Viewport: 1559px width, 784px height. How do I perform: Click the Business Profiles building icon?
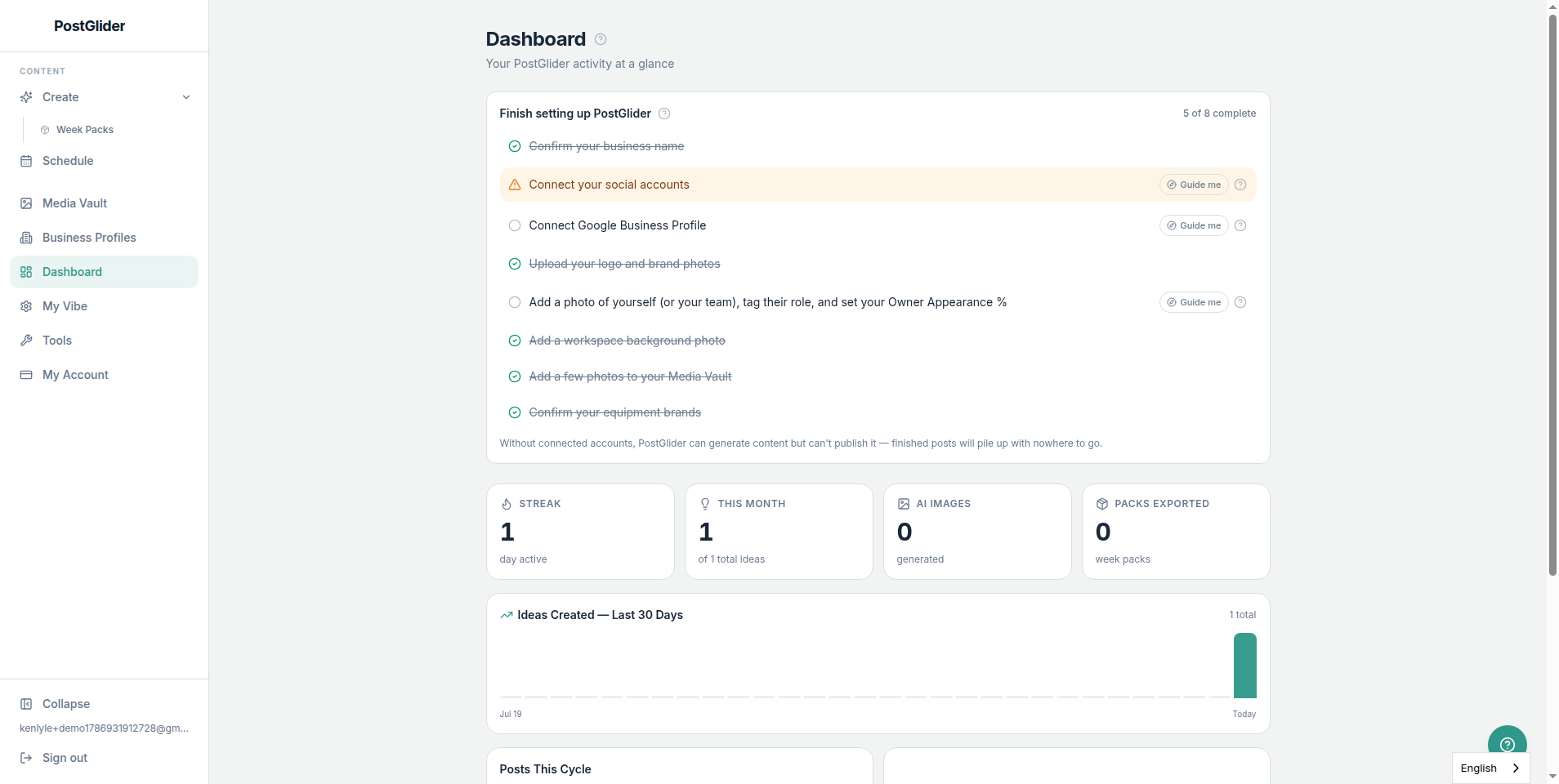(26, 238)
